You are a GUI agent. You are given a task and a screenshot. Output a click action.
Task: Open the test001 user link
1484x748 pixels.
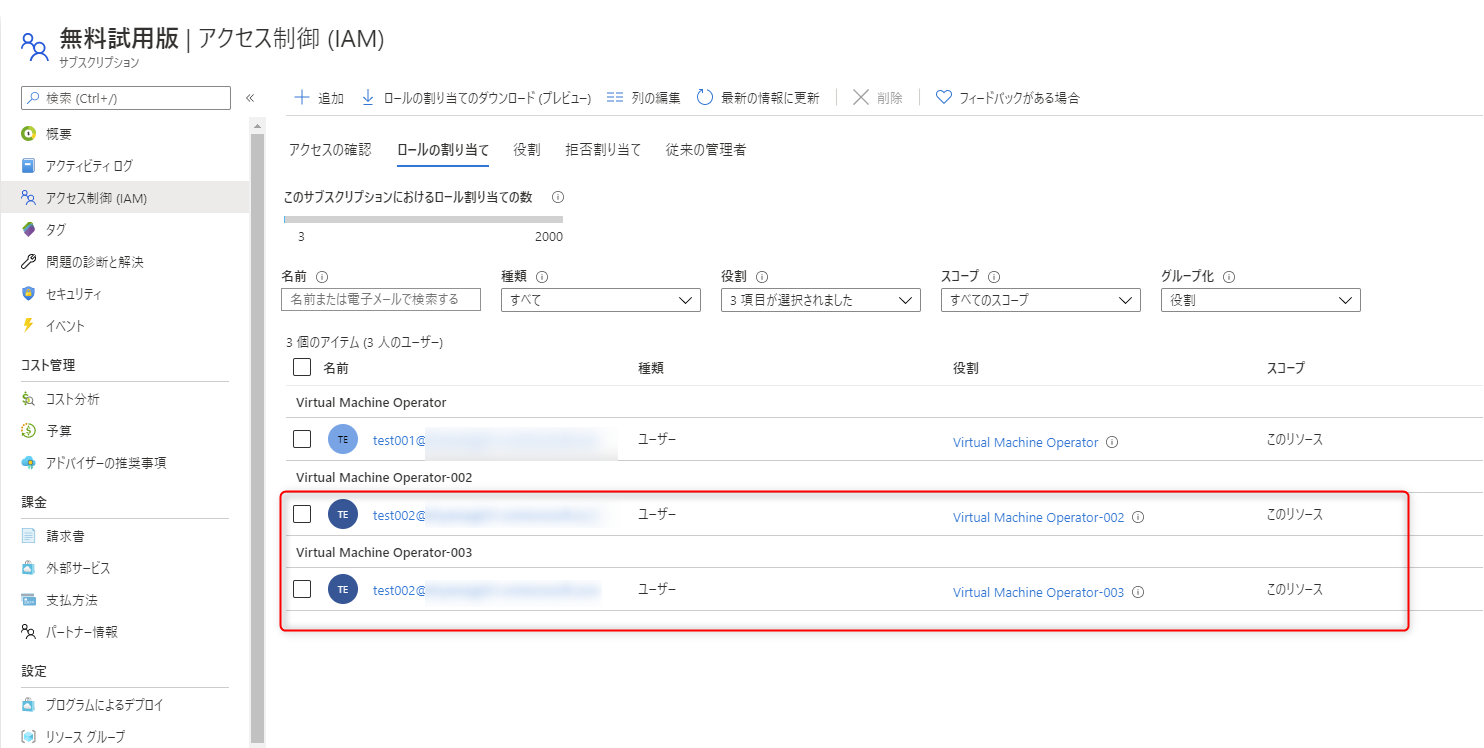400,440
